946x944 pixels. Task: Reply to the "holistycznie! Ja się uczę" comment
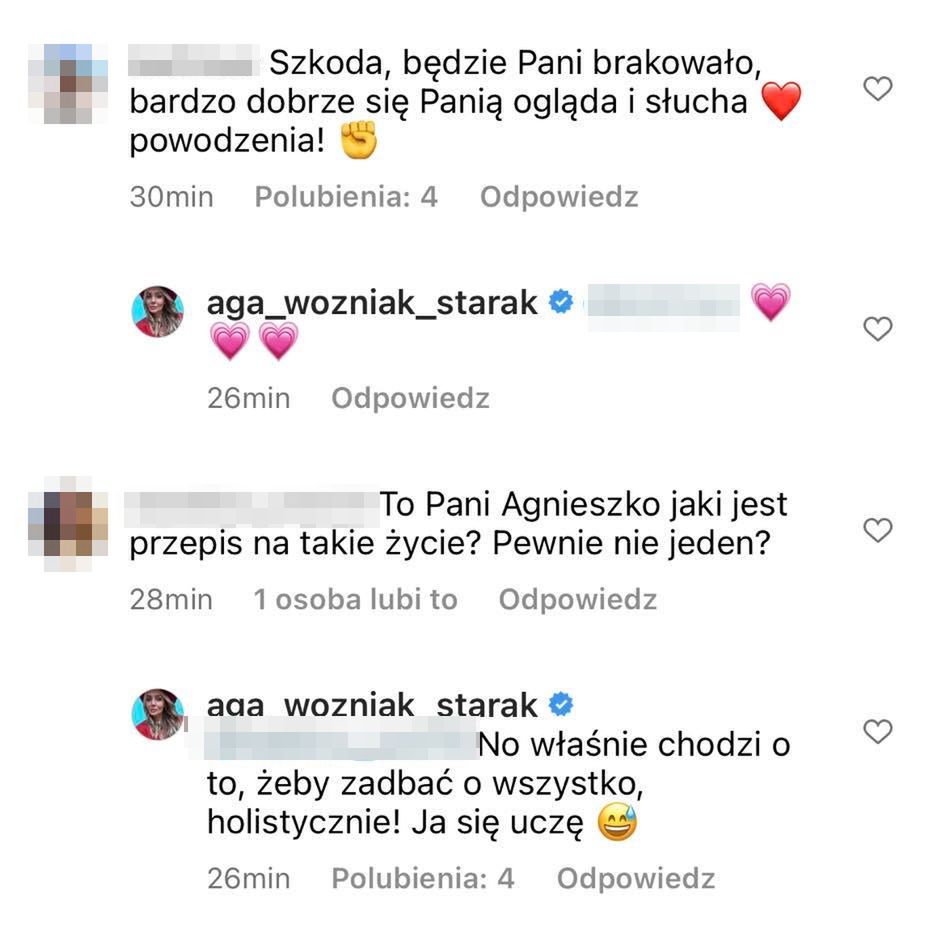coord(636,879)
